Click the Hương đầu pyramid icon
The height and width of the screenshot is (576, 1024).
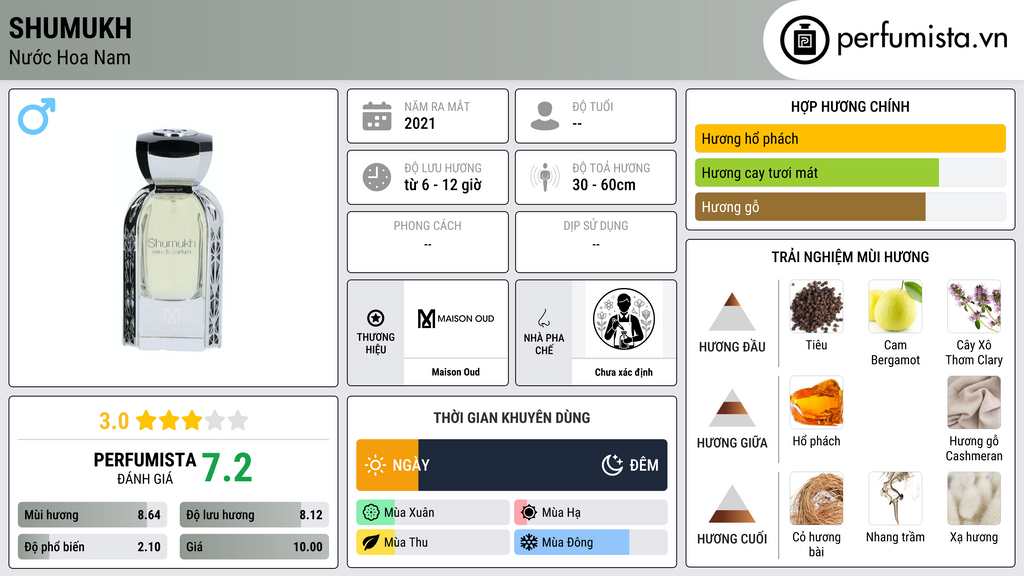pyautogui.click(x=732, y=312)
